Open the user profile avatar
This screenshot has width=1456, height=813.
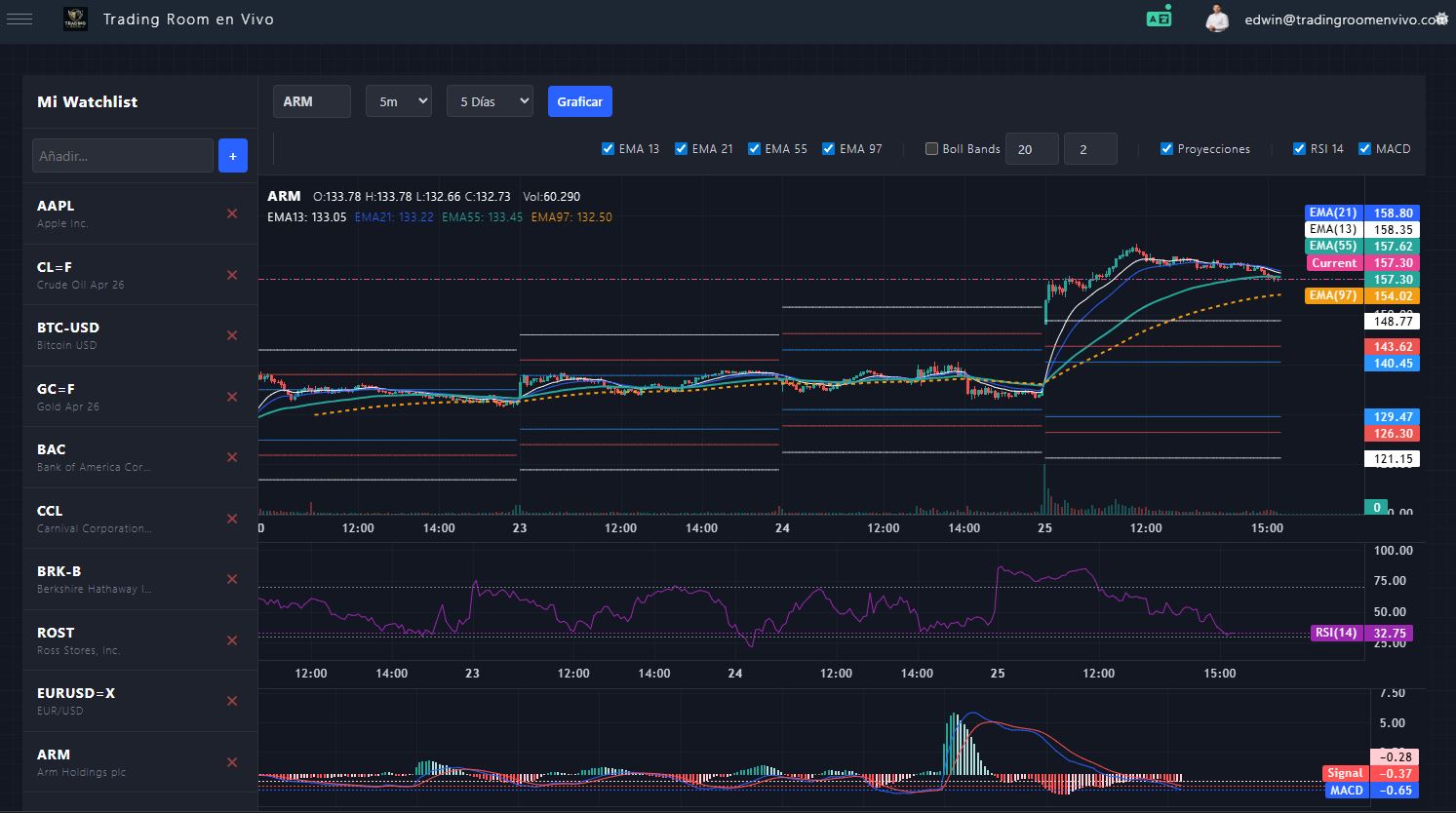click(1216, 19)
